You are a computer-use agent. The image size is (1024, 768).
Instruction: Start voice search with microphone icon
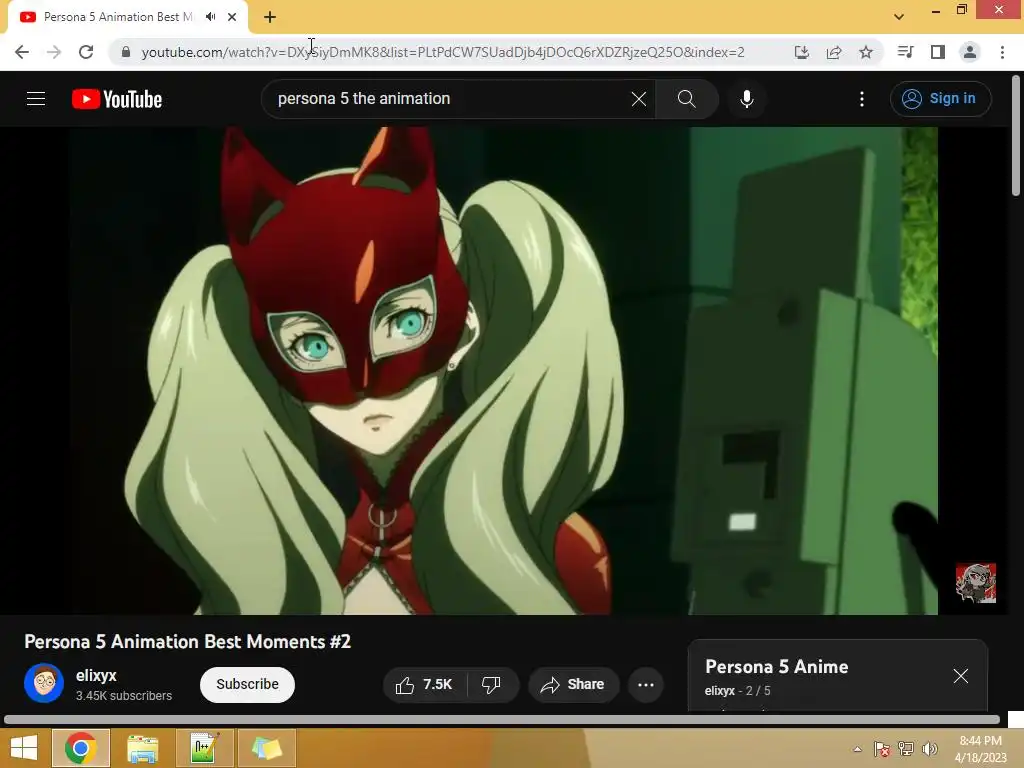747,99
